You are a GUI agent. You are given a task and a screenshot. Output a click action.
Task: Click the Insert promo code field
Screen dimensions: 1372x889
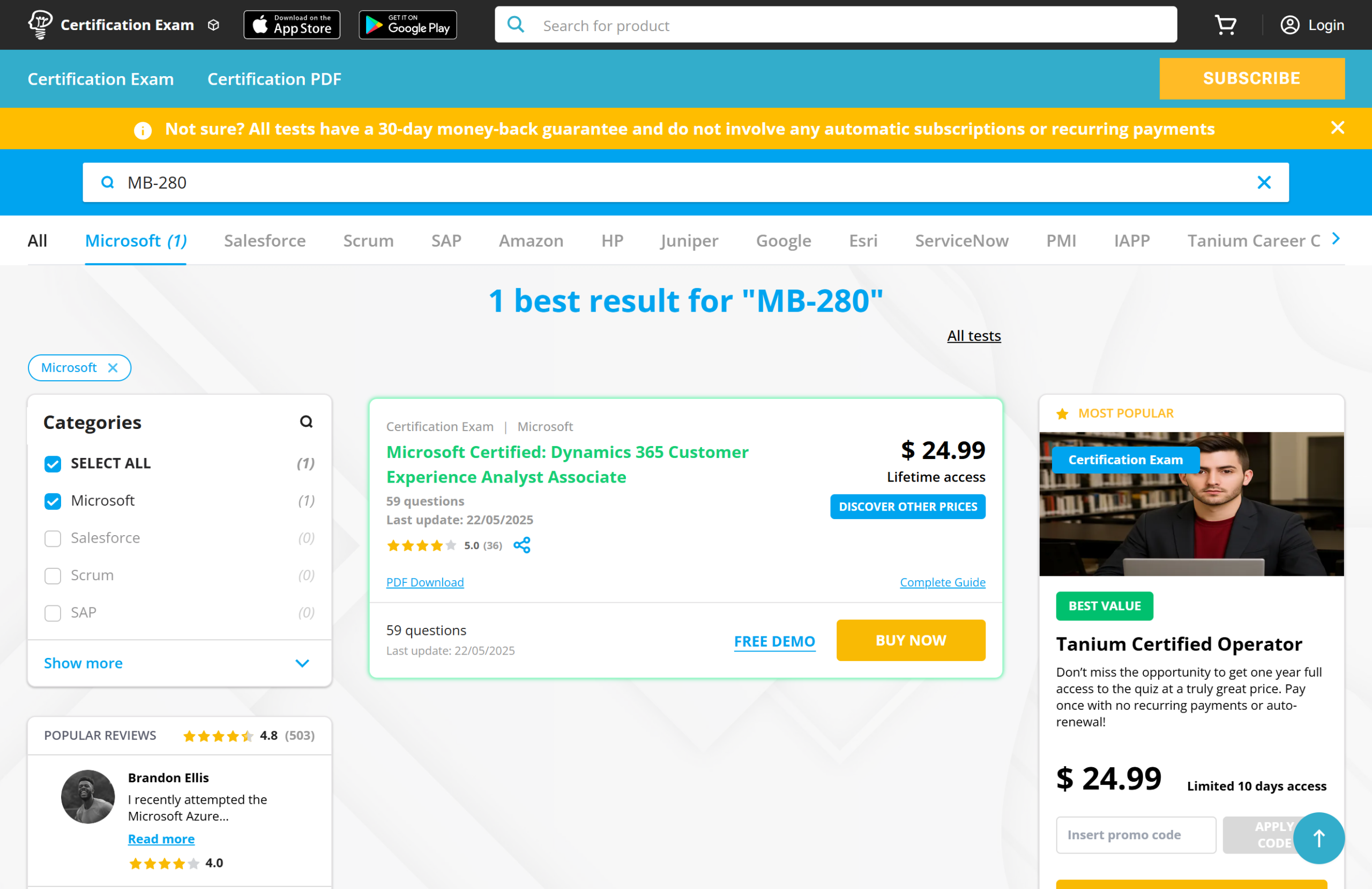(1135, 834)
